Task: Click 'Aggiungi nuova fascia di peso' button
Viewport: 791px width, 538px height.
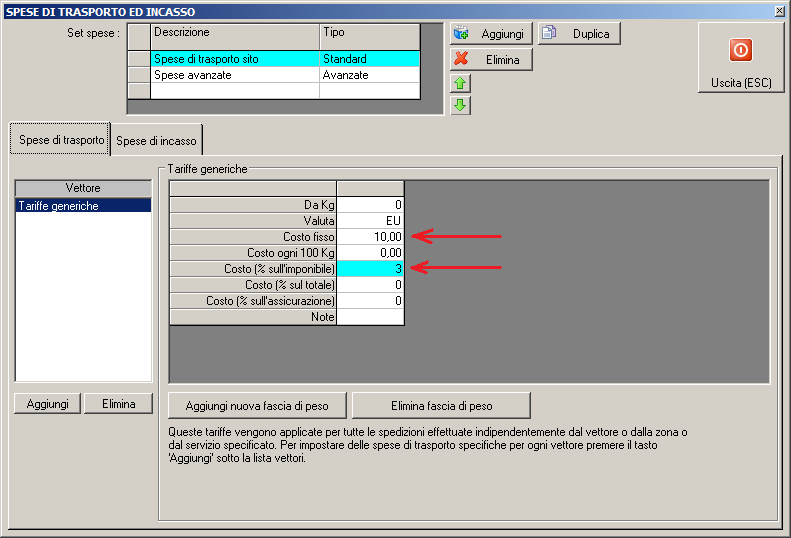Action: pos(257,406)
